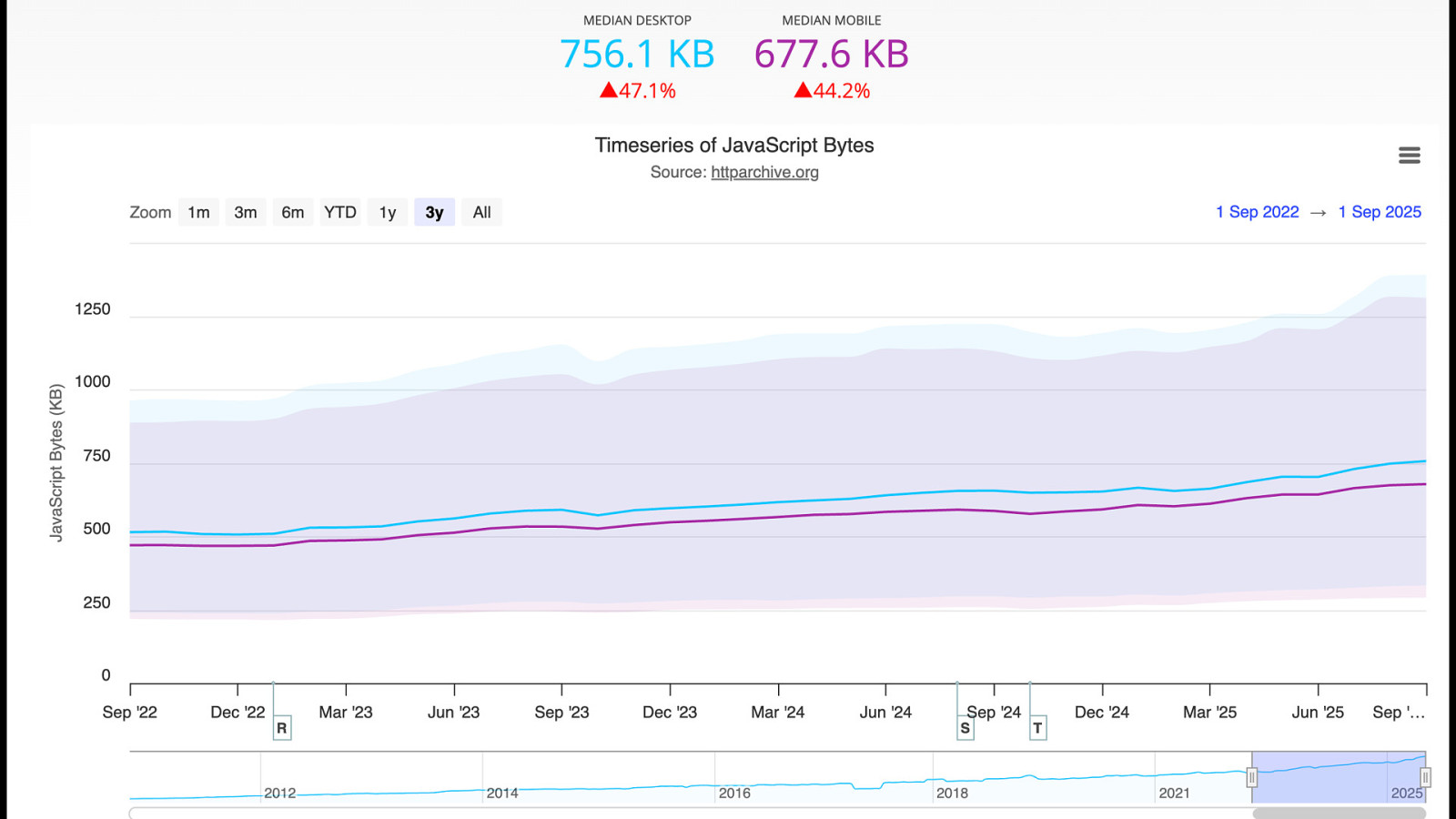Open the chart hamburger context menu

pyautogui.click(x=1409, y=156)
